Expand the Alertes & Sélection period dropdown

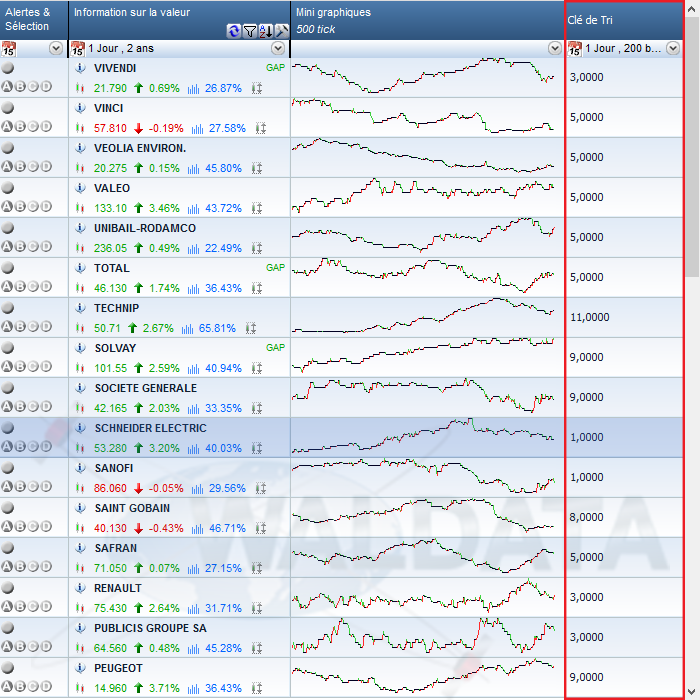click(x=56, y=48)
